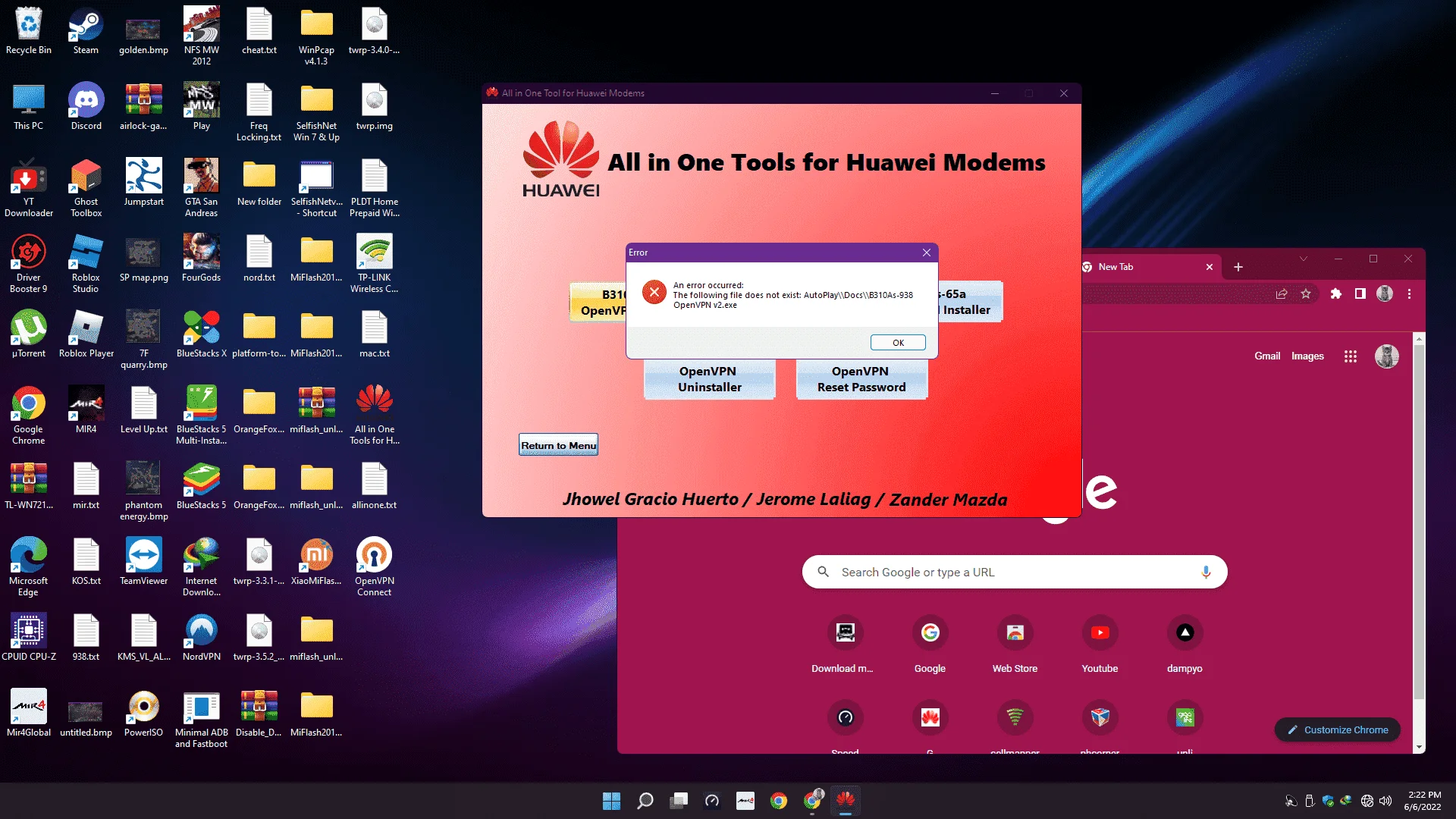1456x819 pixels.
Task: Open Google apps grid in Chrome
Action: tap(1351, 356)
